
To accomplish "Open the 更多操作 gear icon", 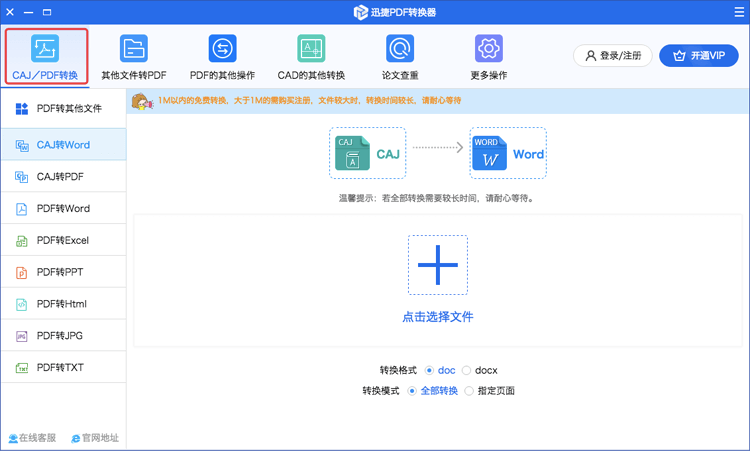I will click(489, 48).
